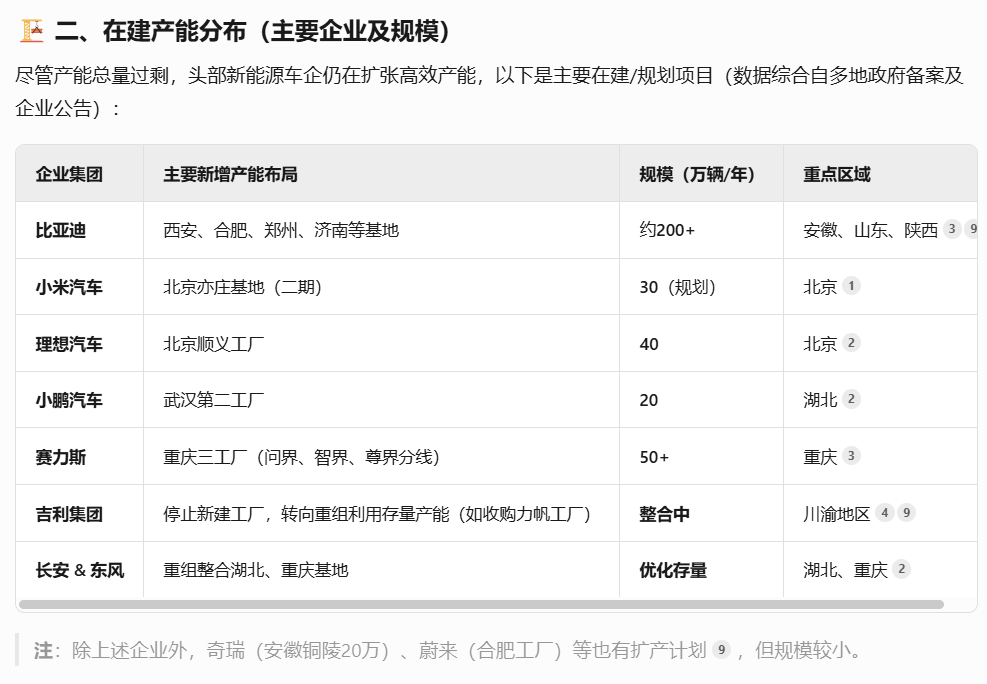Open citation 3 in 比亚迪 row
The image size is (987, 684).
click(x=952, y=229)
